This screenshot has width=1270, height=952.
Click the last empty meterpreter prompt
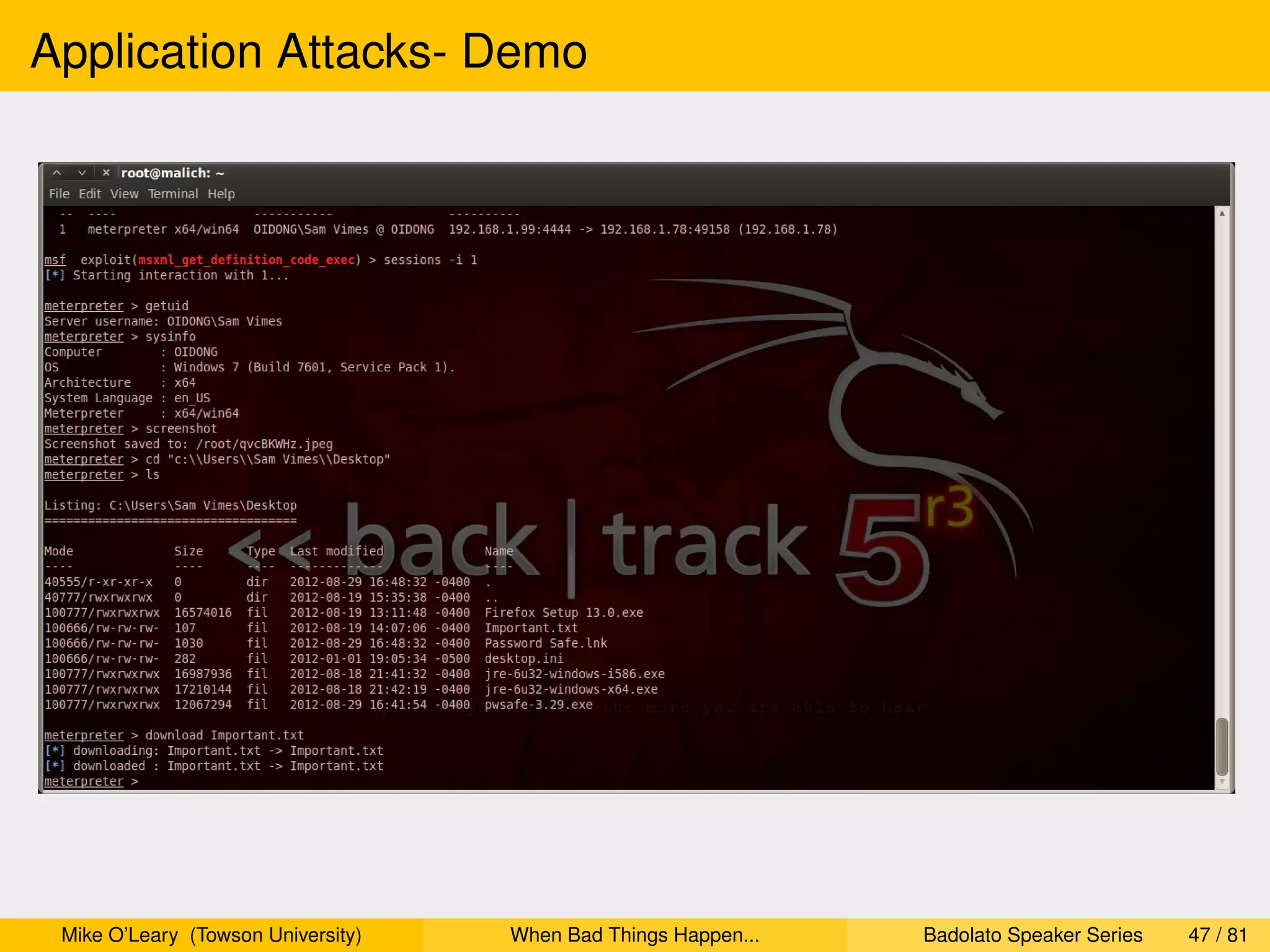(91, 782)
